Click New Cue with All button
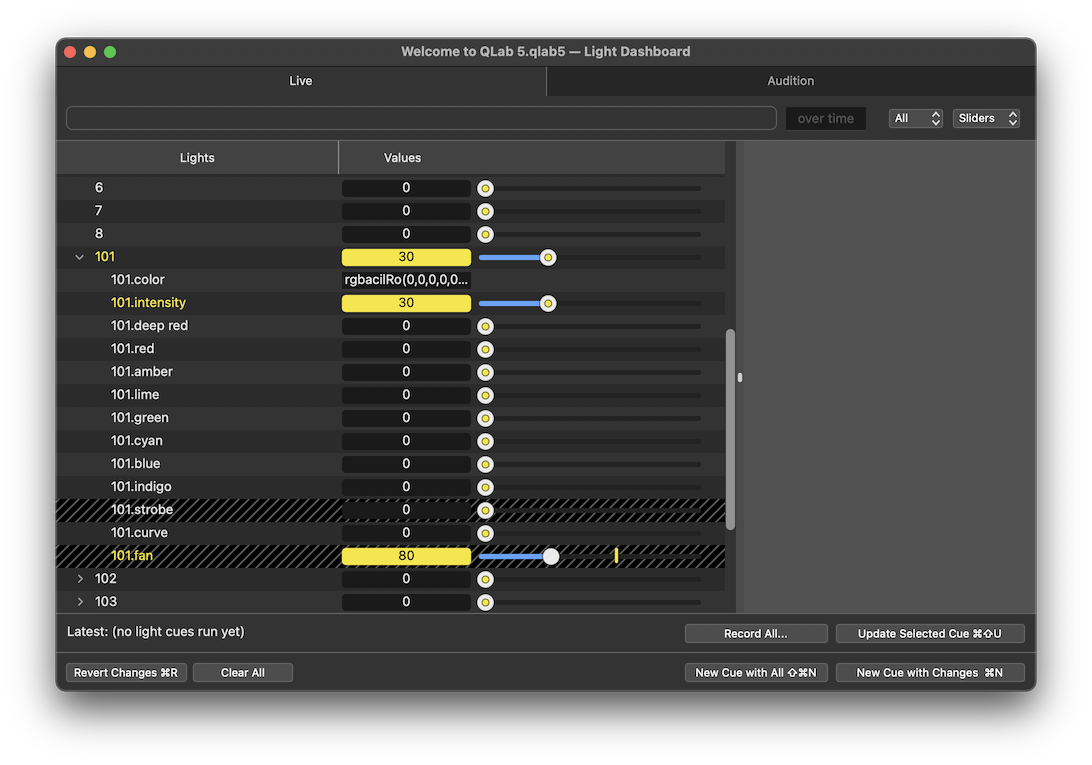1092x765 pixels. 756,673
